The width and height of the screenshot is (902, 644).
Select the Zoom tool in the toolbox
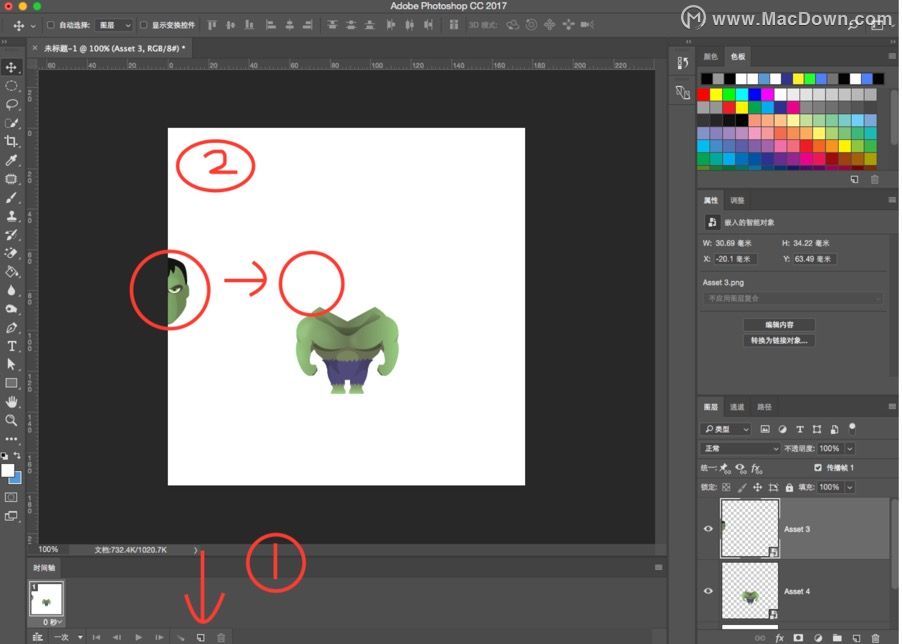pyautogui.click(x=11, y=420)
